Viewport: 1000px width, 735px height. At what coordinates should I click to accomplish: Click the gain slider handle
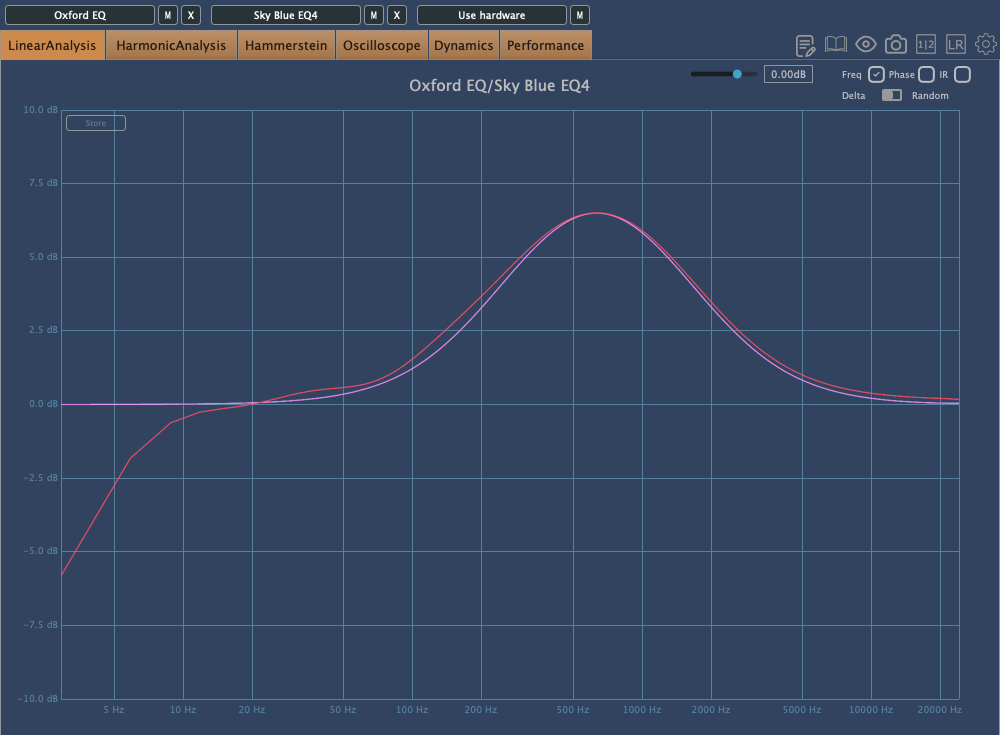(737, 74)
